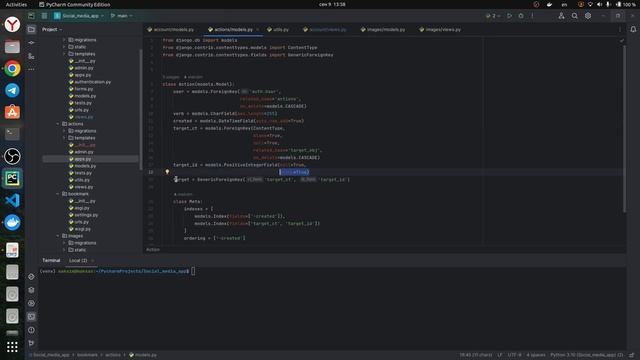Switch to utils.py editor tab
The width and height of the screenshot is (640, 360).
pos(278,29)
